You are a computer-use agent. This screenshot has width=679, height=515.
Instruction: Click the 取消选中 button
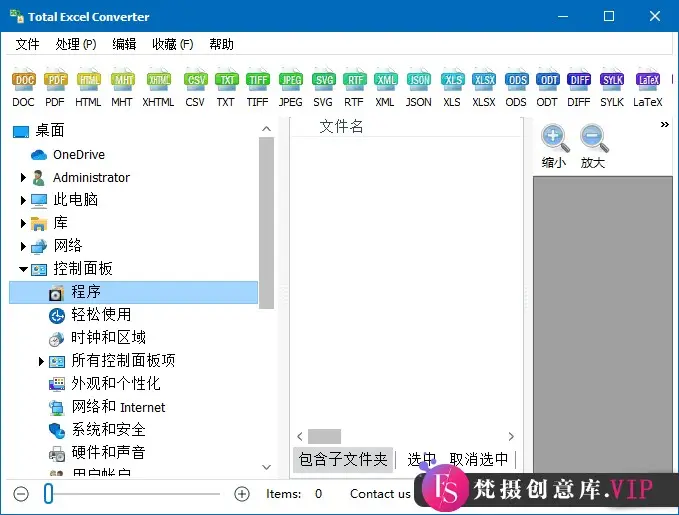pos(479,460)
